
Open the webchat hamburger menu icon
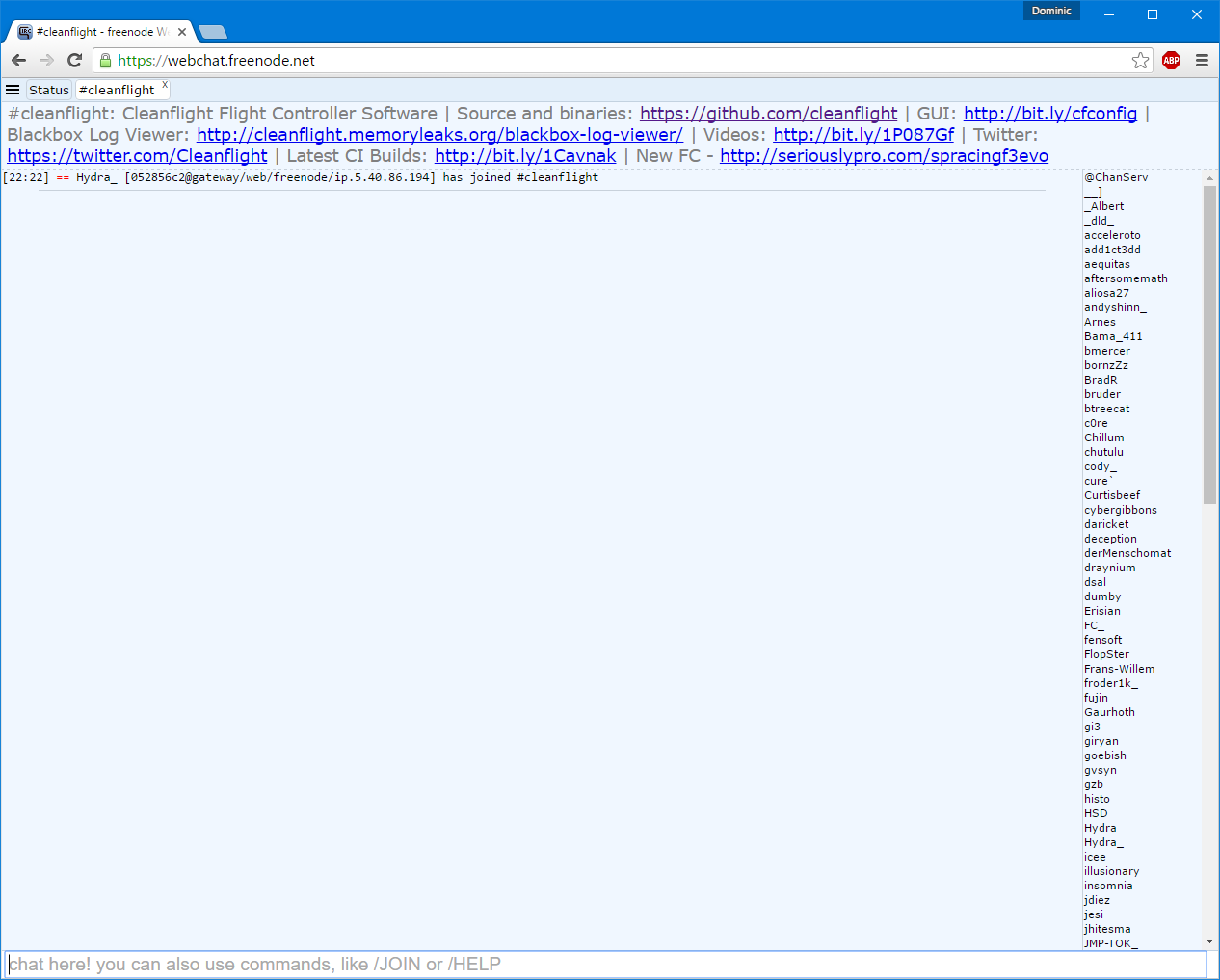coord(13,90)
